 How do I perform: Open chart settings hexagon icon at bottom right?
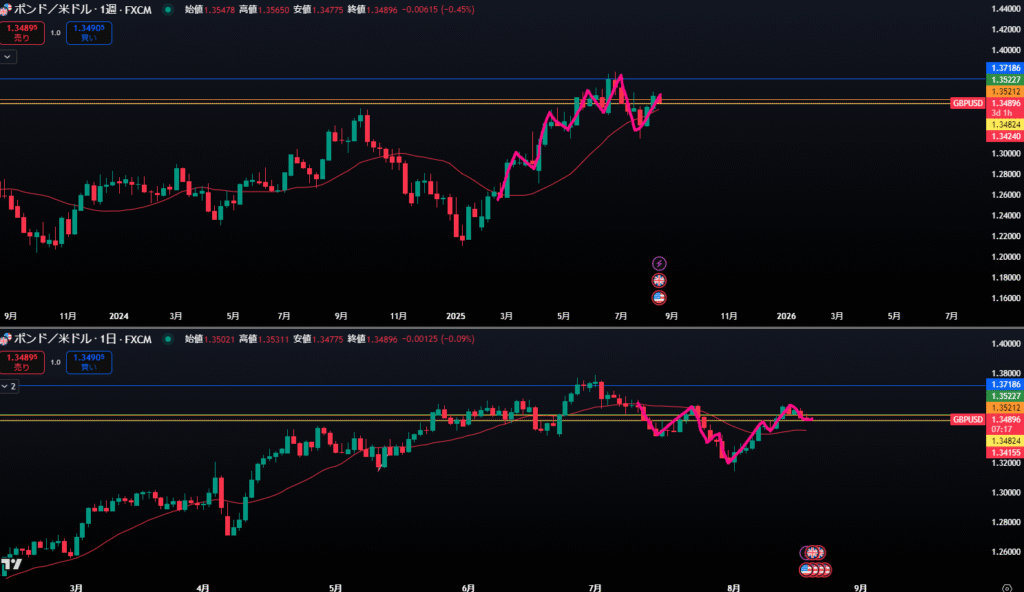1007,588
